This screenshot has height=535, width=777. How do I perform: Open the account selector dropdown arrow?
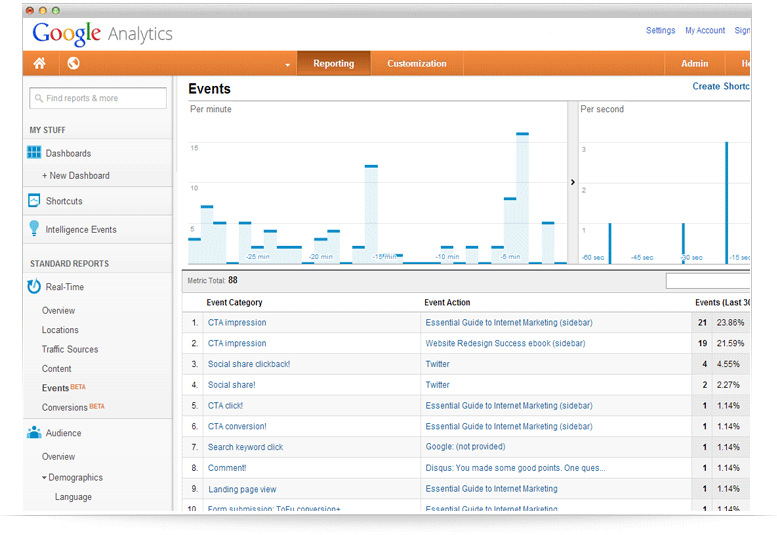tap(287, 65)
